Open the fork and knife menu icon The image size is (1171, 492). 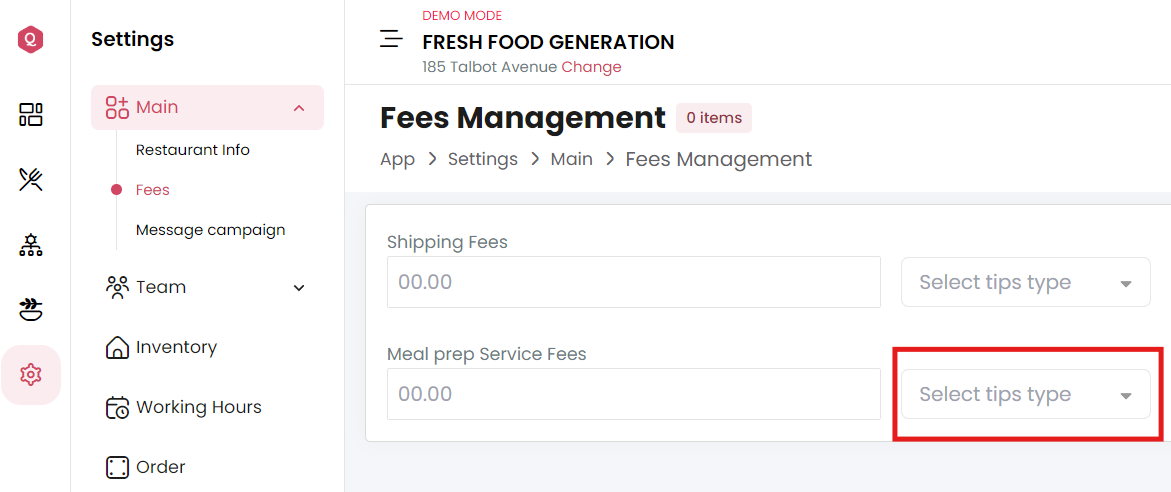tap(31, 179)
